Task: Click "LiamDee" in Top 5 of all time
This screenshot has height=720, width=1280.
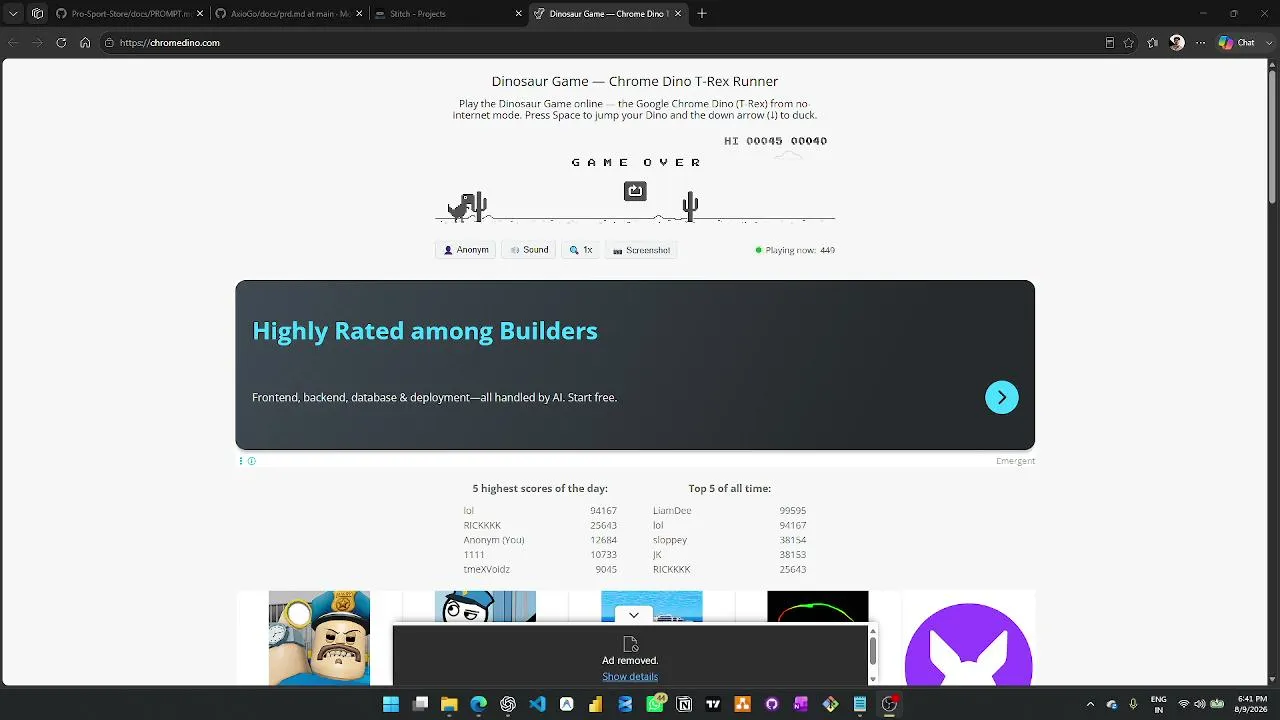Action: click(672, 511)
